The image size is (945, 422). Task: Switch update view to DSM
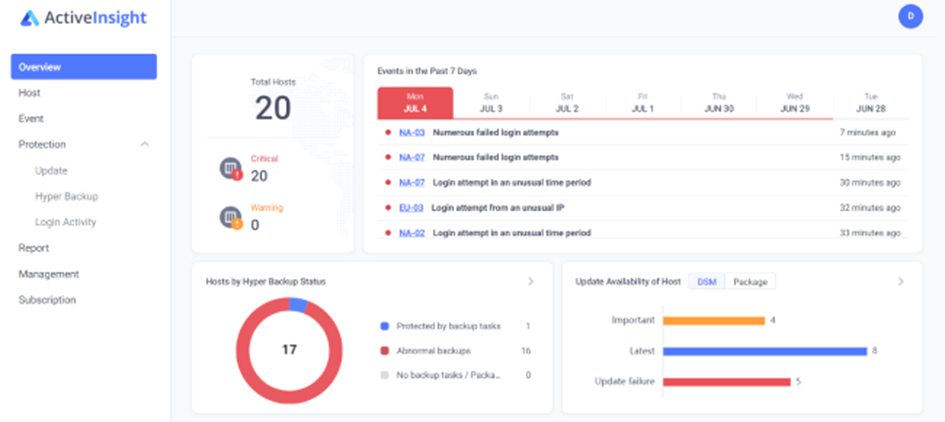pyautogui.click(x=706, y=282)
